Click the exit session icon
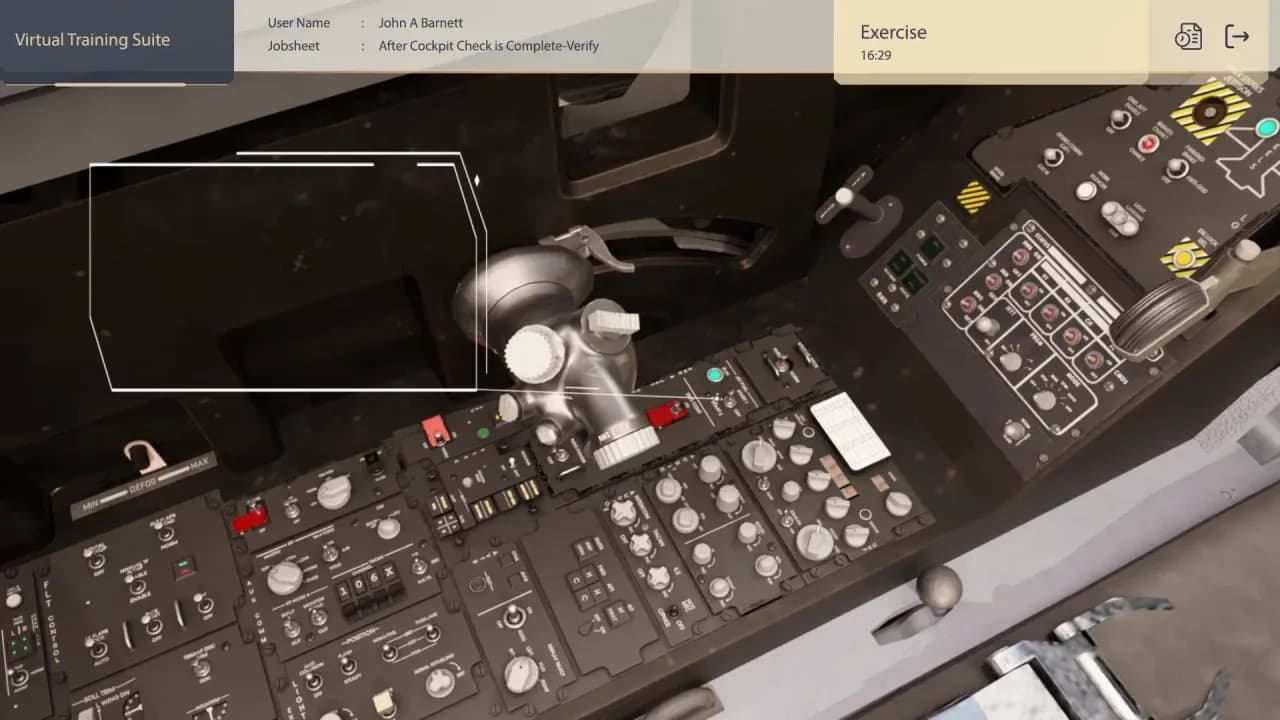Image resolution: width=1280 pixels, height=720 pixels. [x=1237, y=37]
